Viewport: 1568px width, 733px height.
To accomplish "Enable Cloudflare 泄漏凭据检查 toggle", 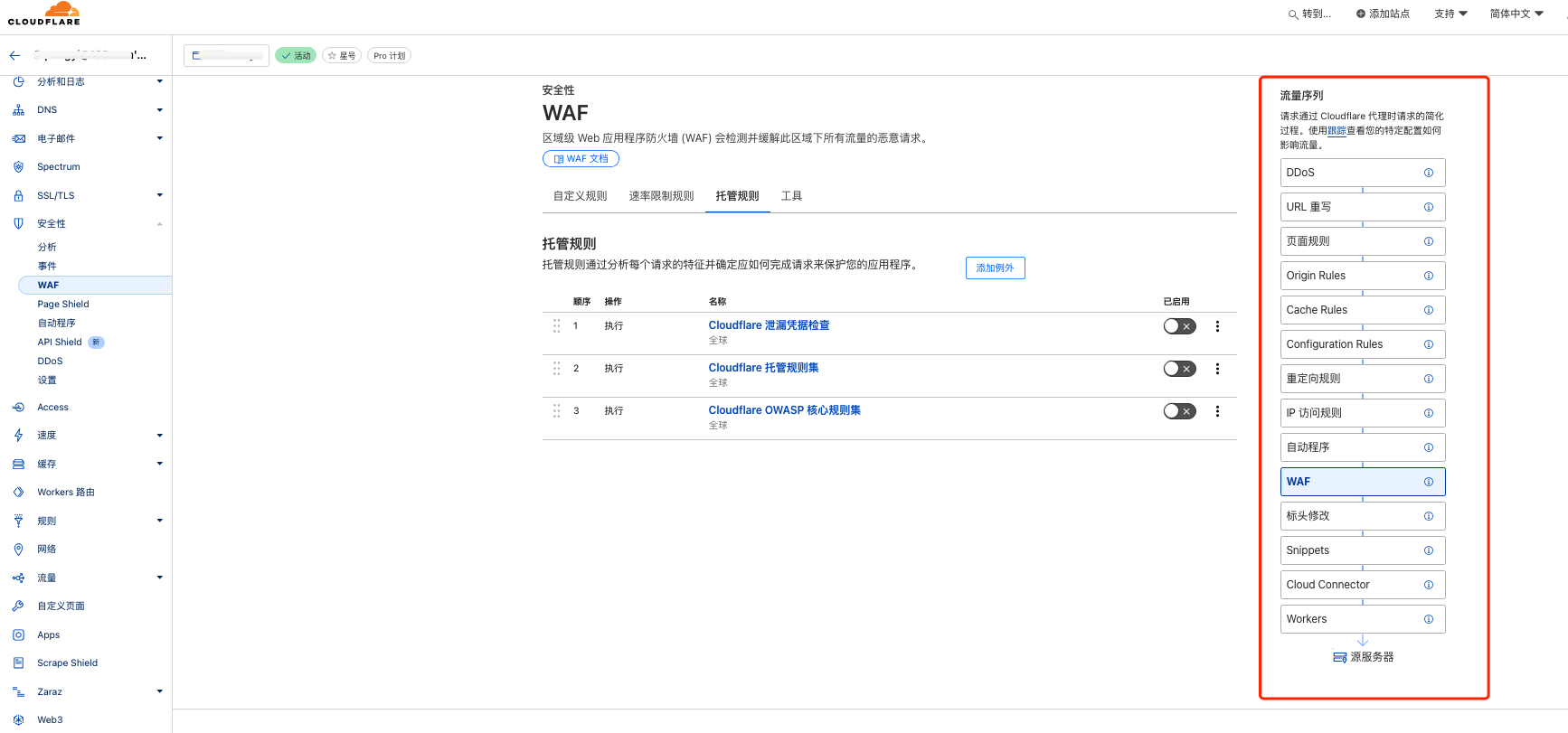I will pyautogui.click(x=1179, y=326).
